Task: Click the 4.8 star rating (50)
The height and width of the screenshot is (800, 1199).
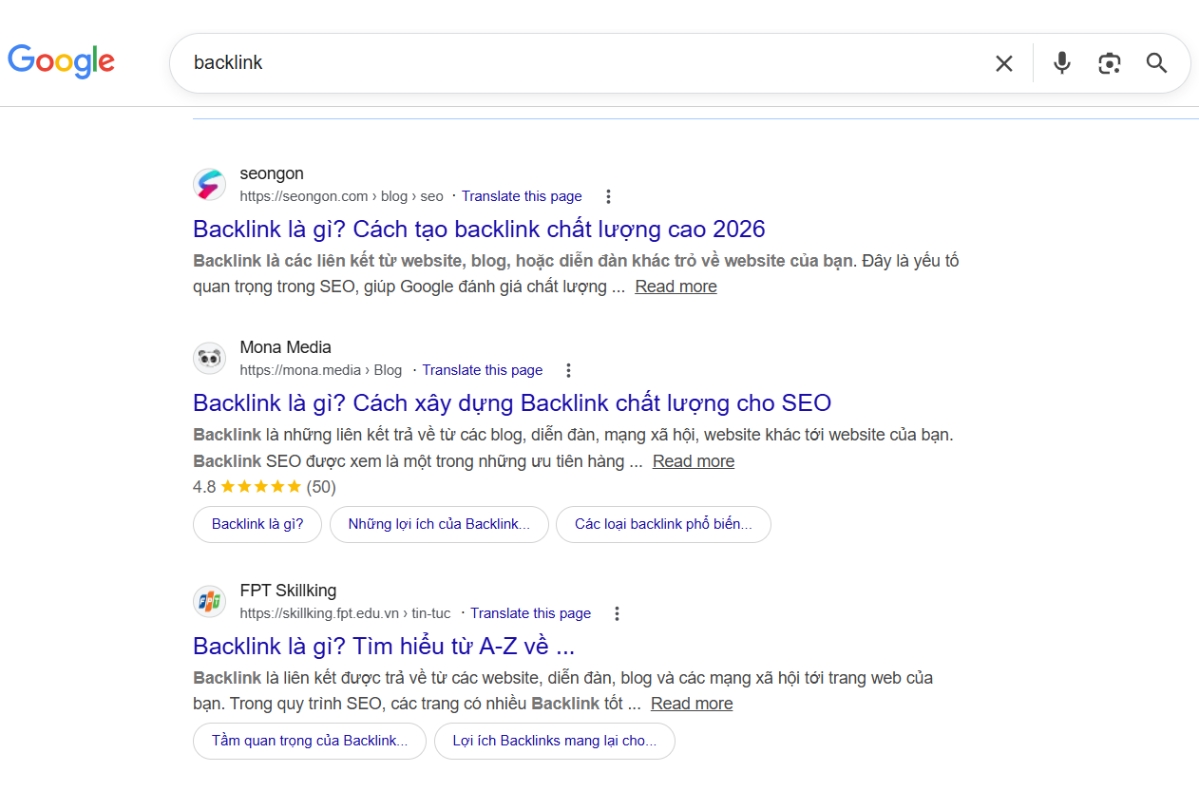Action: (264, 487)
